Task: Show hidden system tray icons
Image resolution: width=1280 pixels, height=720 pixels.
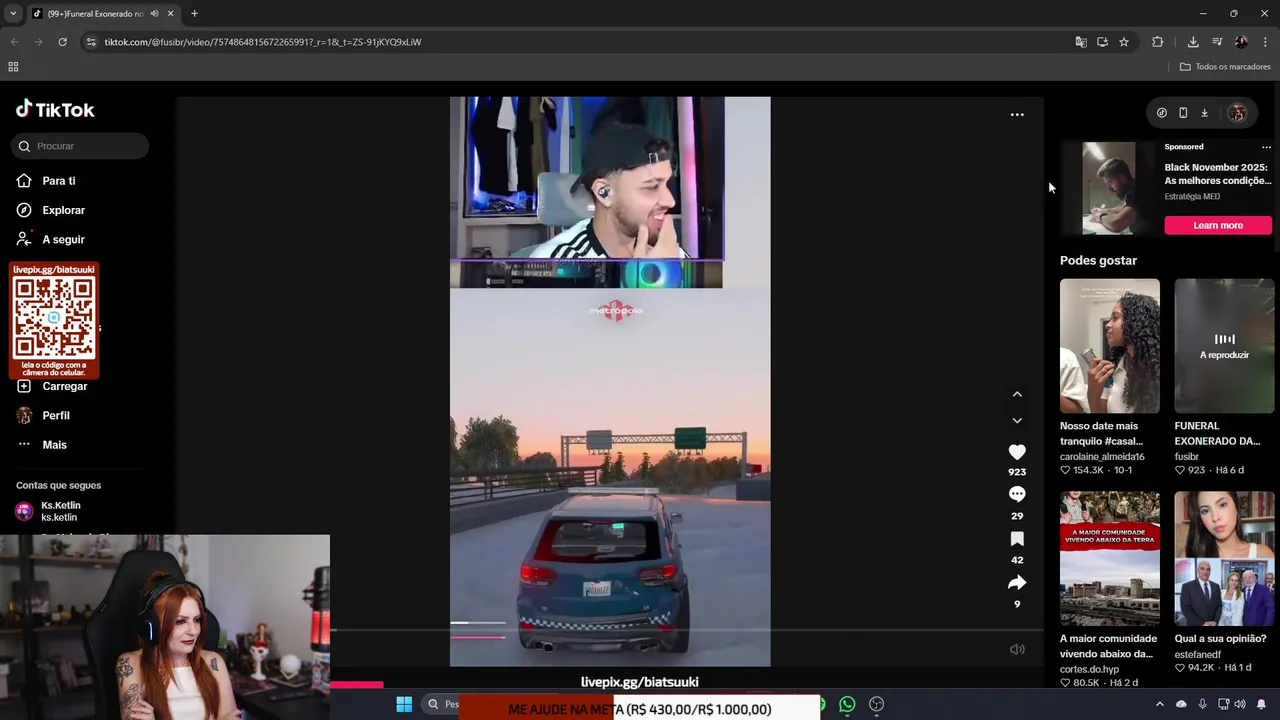Action: pos(1160,705)
